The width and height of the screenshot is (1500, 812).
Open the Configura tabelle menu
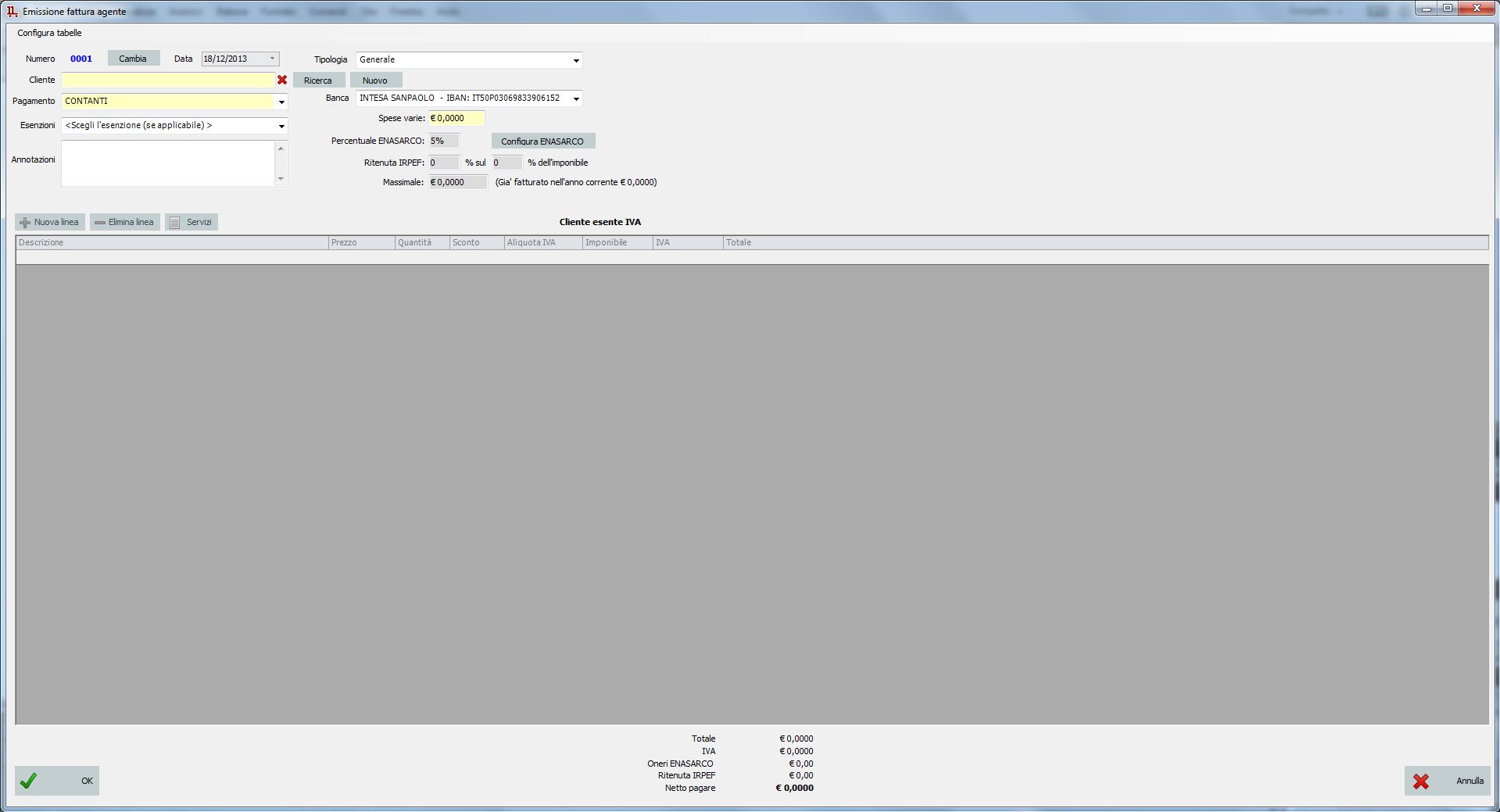click(x=49, y=33)
